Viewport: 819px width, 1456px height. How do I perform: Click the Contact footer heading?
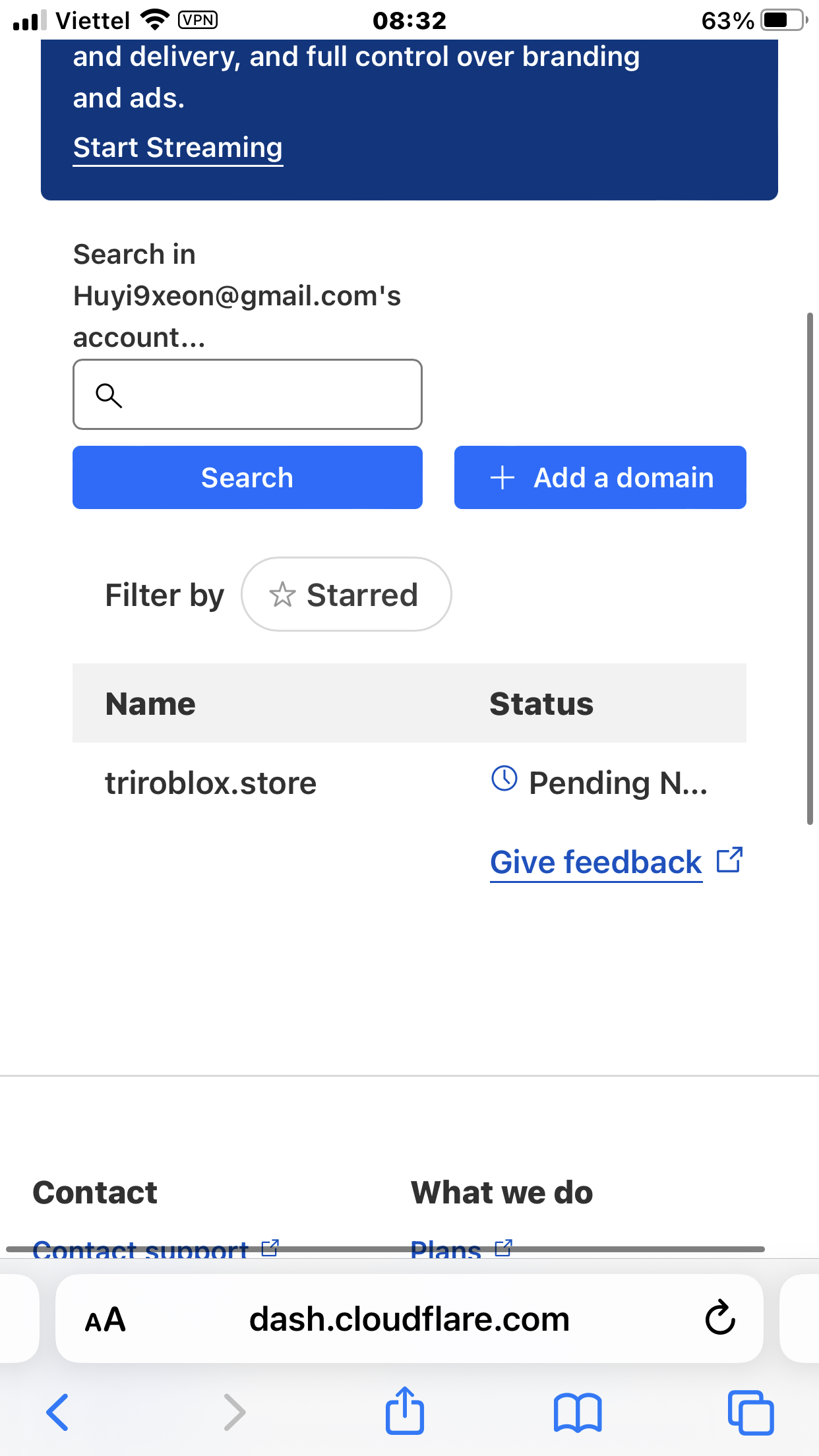95,1192
